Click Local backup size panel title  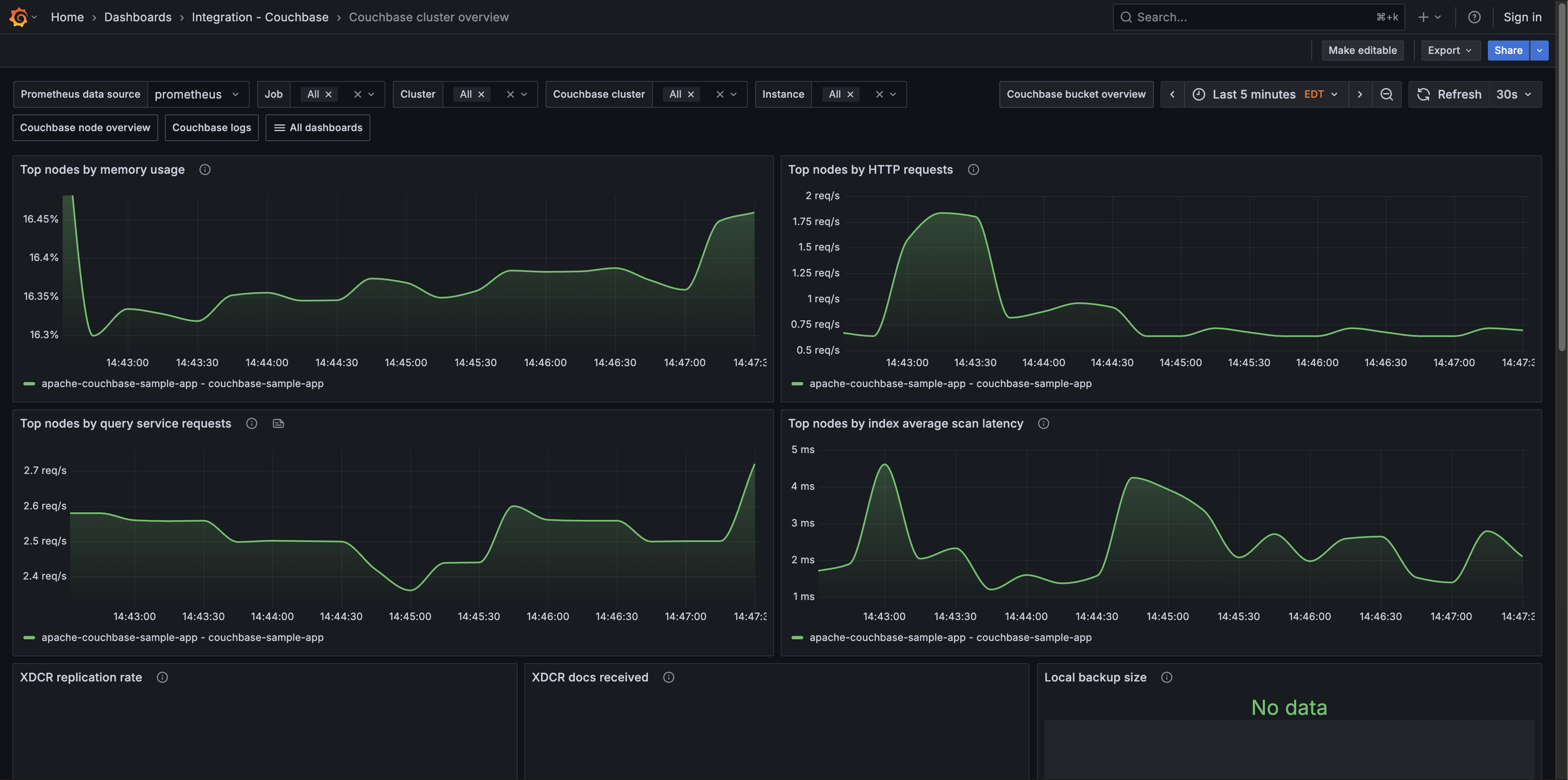click(x=1095, y=678)
